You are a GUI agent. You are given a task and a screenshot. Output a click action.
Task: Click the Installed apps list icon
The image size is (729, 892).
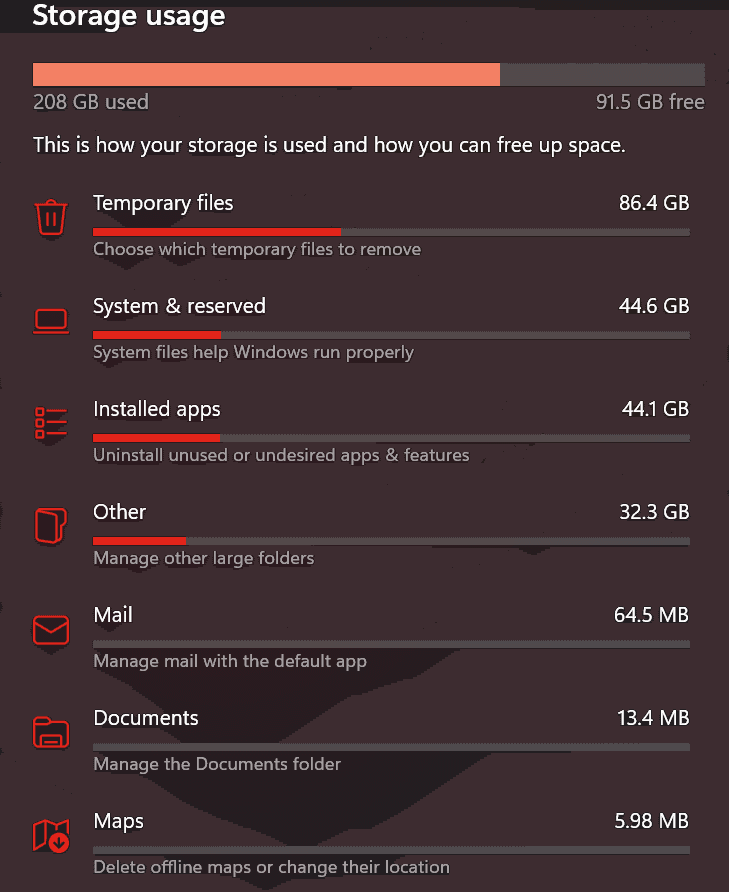coord(51,424)
